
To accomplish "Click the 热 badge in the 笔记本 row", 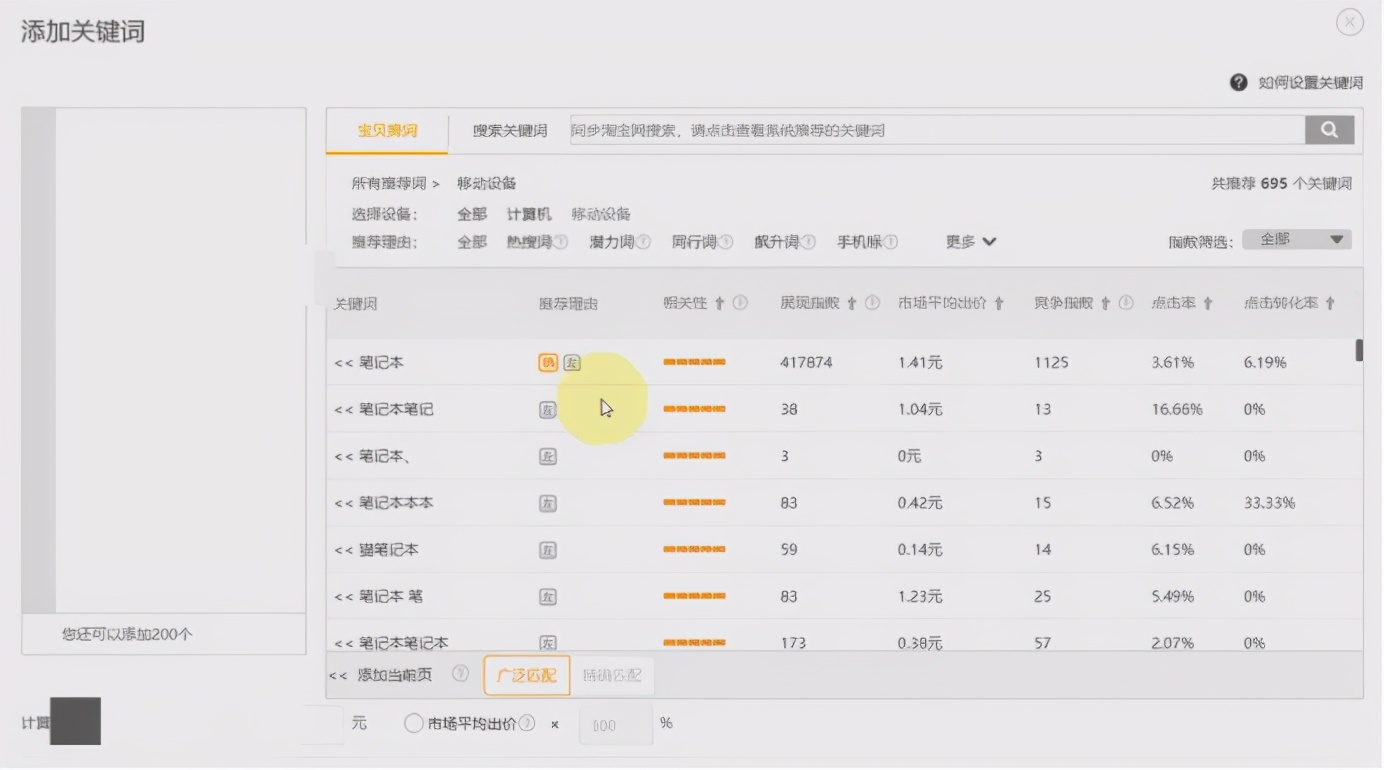I will [x=546, y=362].
